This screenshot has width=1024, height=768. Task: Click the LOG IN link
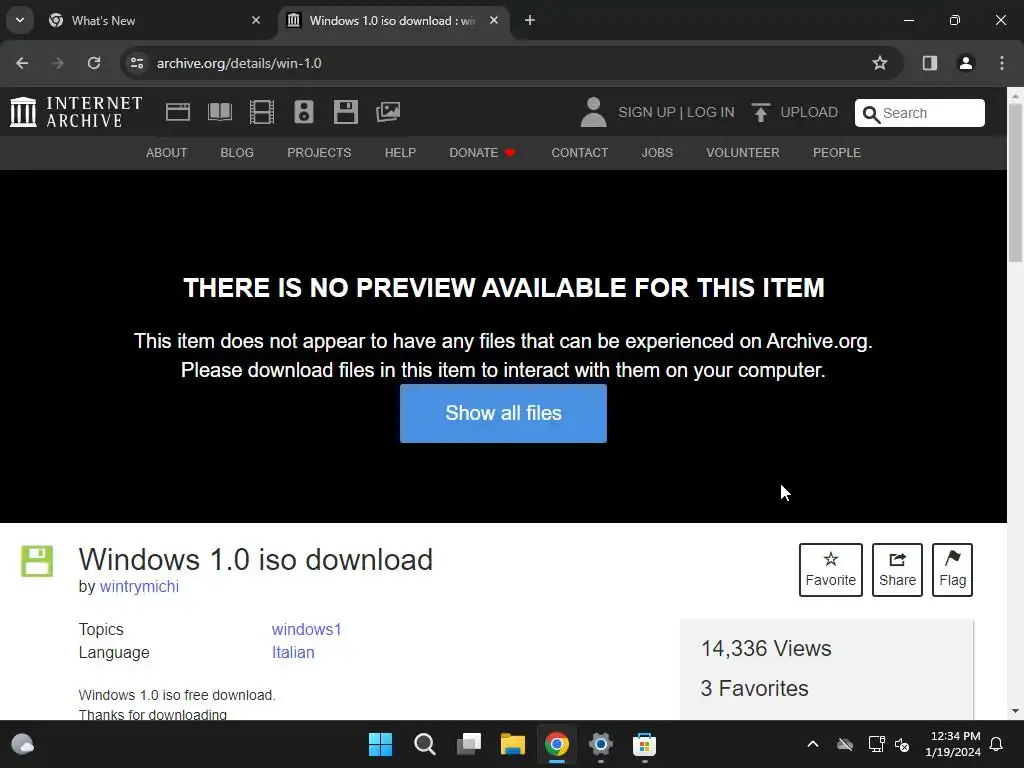(711, 112)
